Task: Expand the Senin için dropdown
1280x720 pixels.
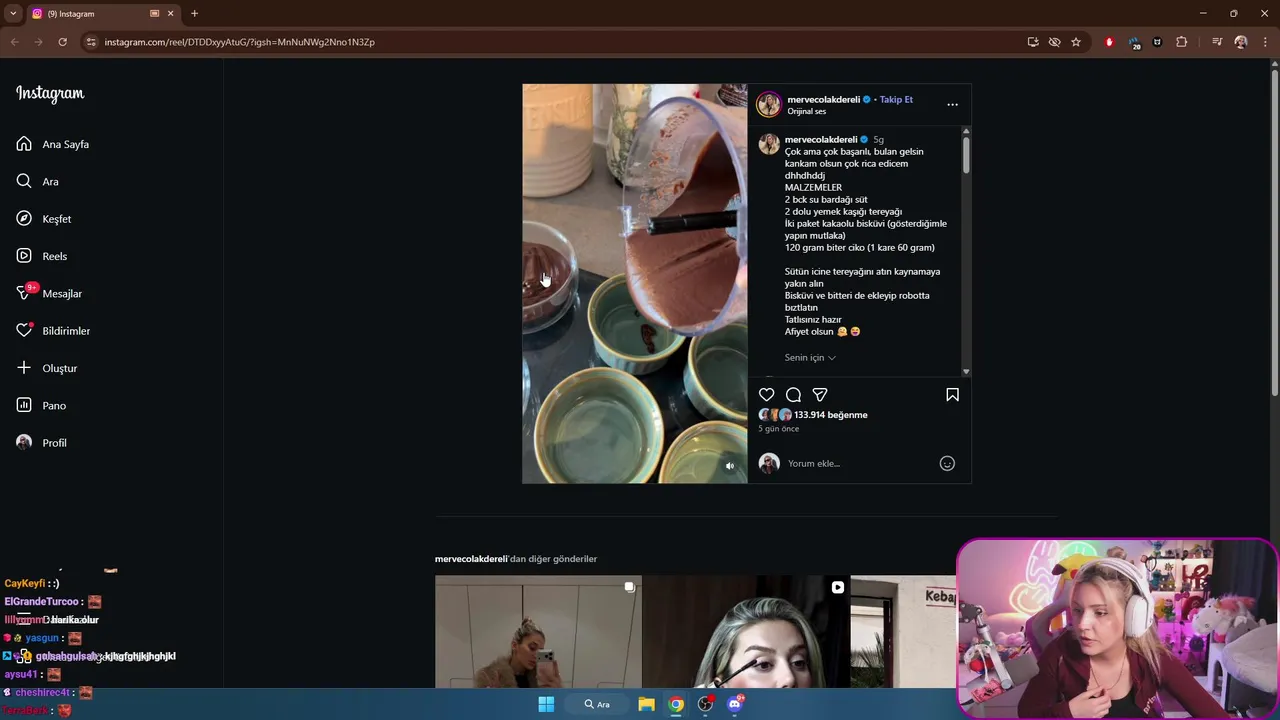Action: [x=810, y=357]
